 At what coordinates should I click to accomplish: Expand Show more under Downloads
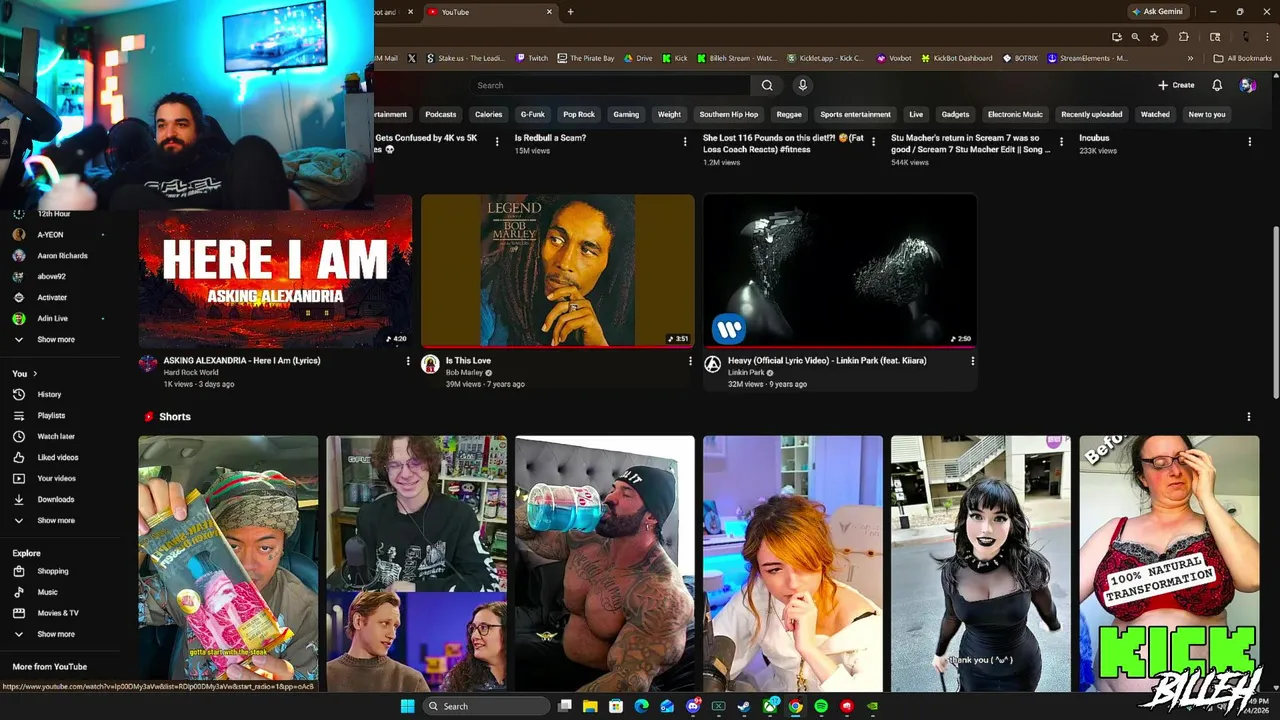click(x=56, y=520)
